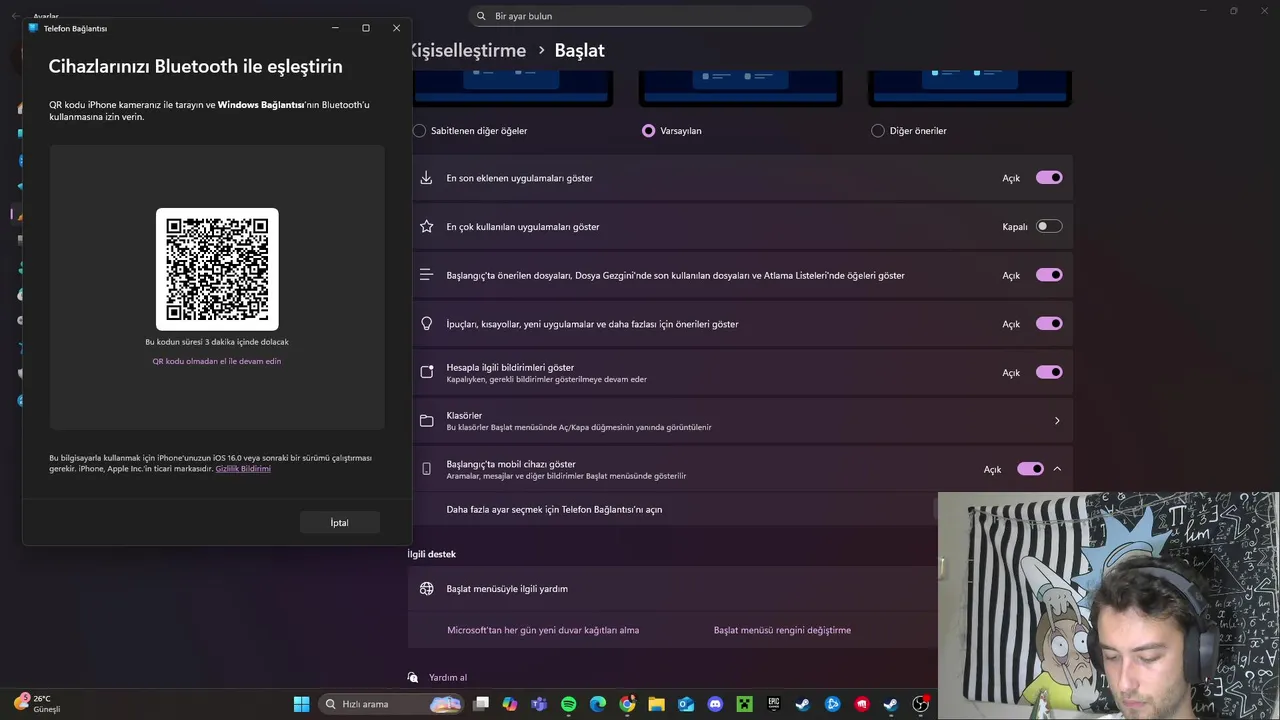Click the 'Başlat' breadcrumb title
The width and height of the screenshot is (1280, 720).
click(x=580, y=50)
